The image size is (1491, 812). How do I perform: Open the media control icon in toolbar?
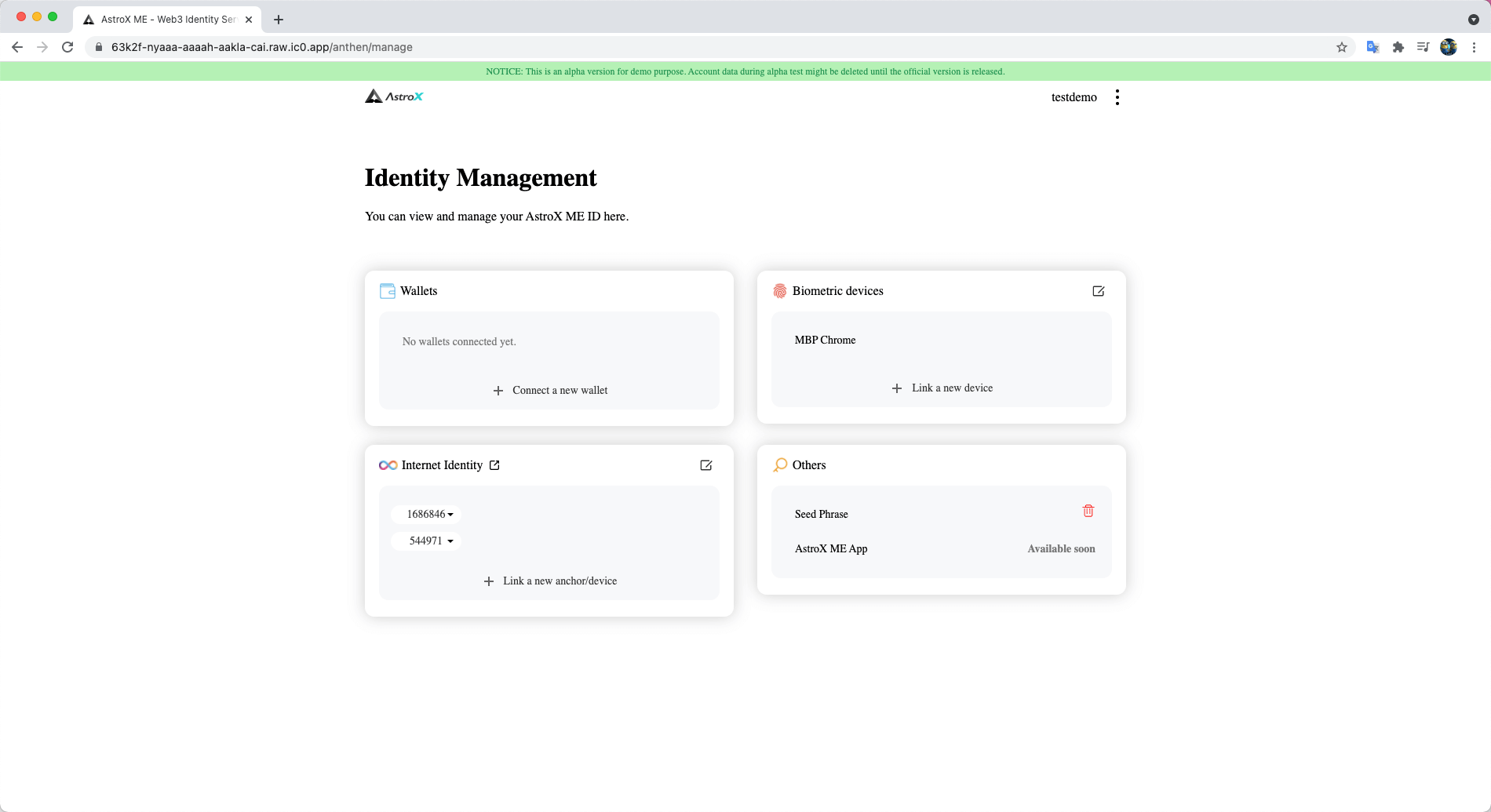point(1423,47)
